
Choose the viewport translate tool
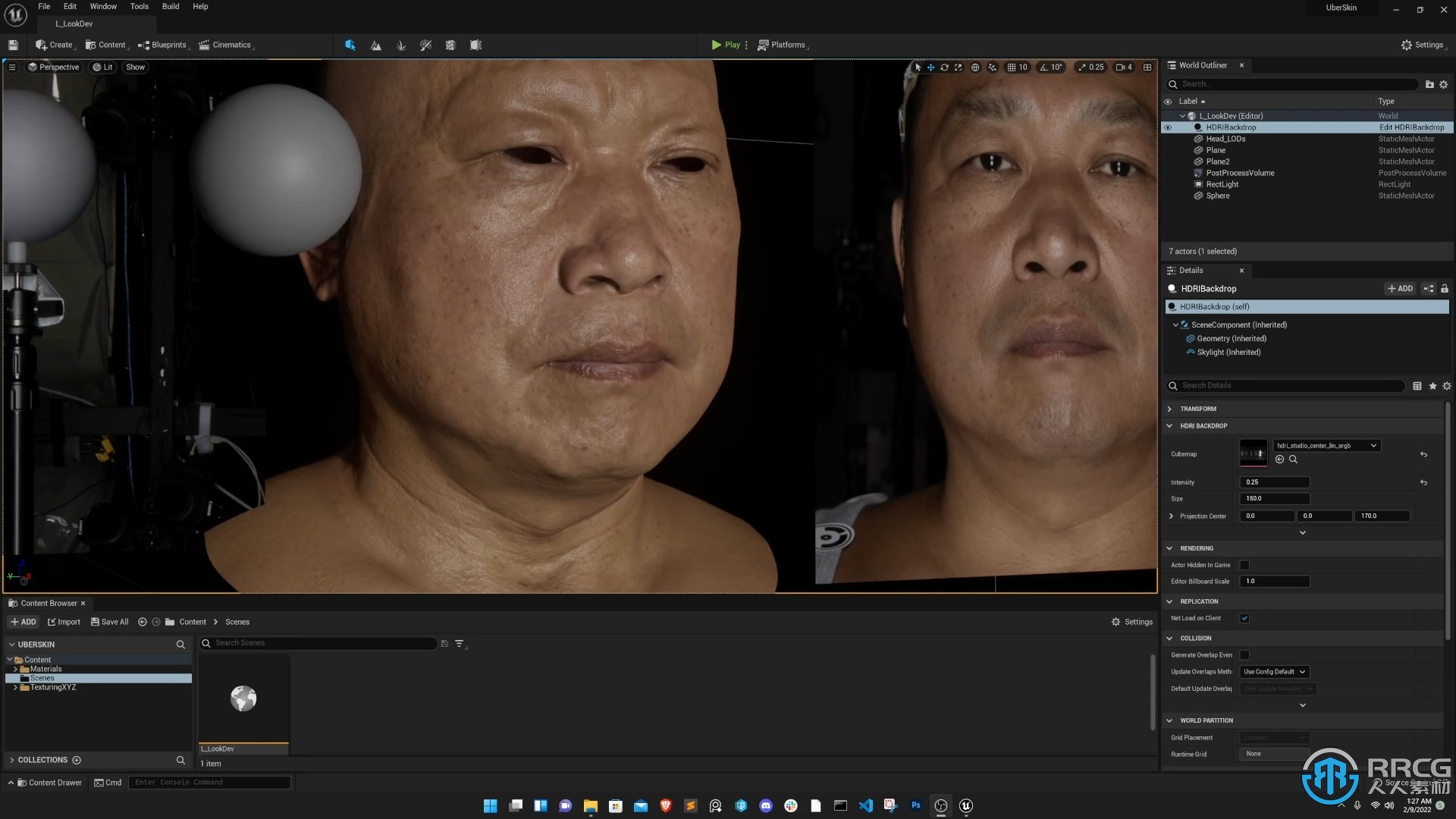(930, 67)
